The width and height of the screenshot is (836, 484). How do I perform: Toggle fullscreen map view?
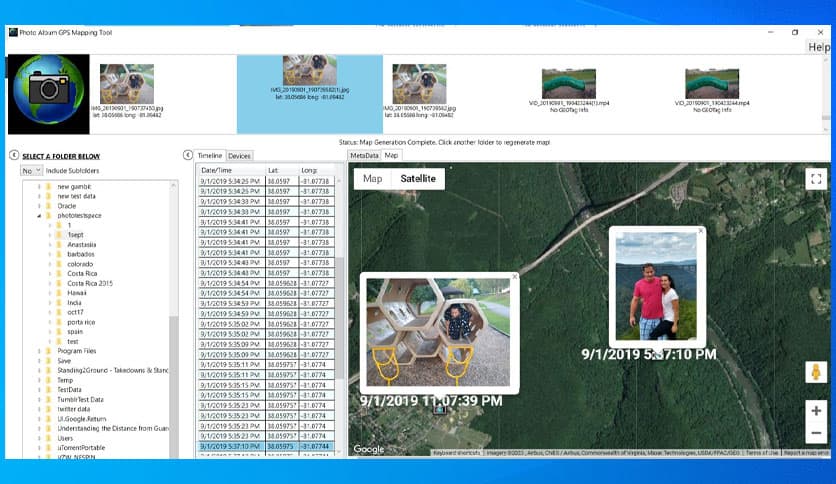(x=816, y=179)
